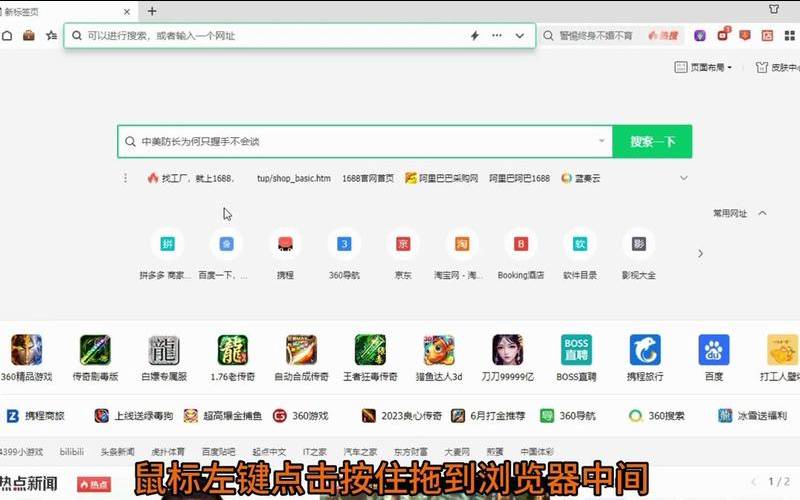Open the 拼多多 商家 shortcut icon
800x500 pixels.
click(167, 244)
